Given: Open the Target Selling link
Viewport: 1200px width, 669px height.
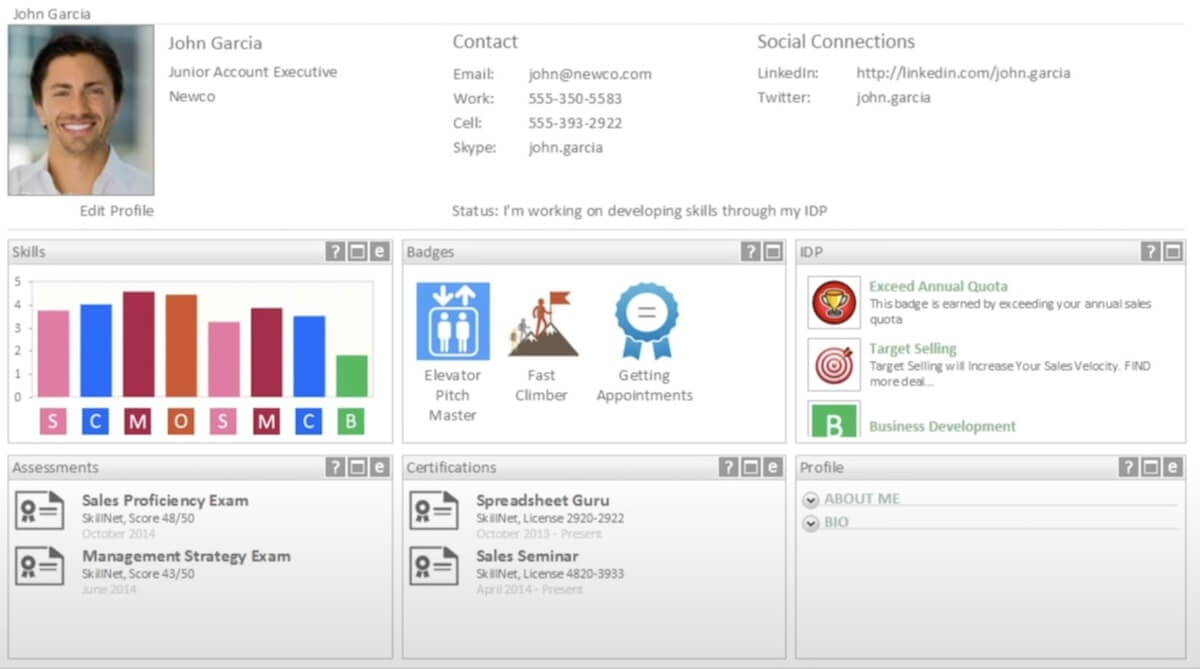Looking at the screenshot, I should pos(912,349).
